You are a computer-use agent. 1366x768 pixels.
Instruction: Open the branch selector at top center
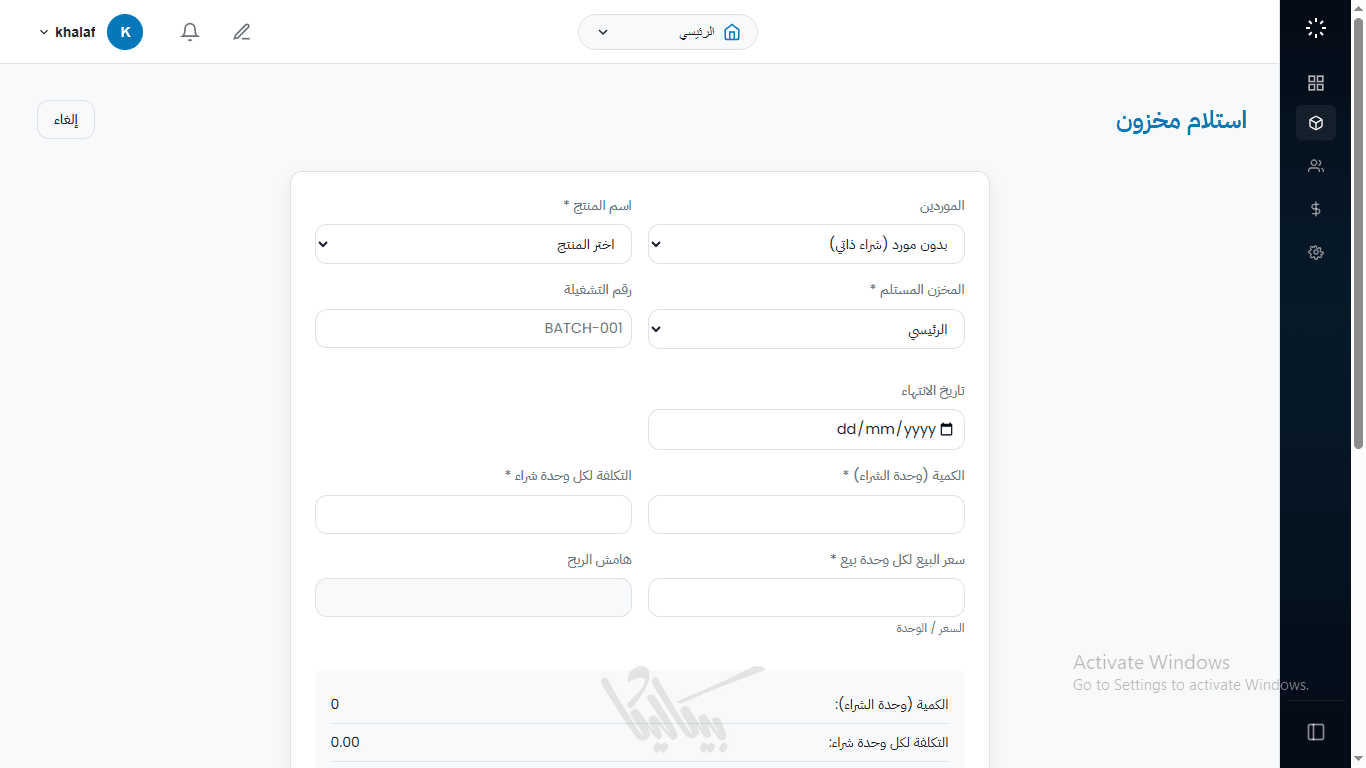pyautogui.click(x=667, y=32)
